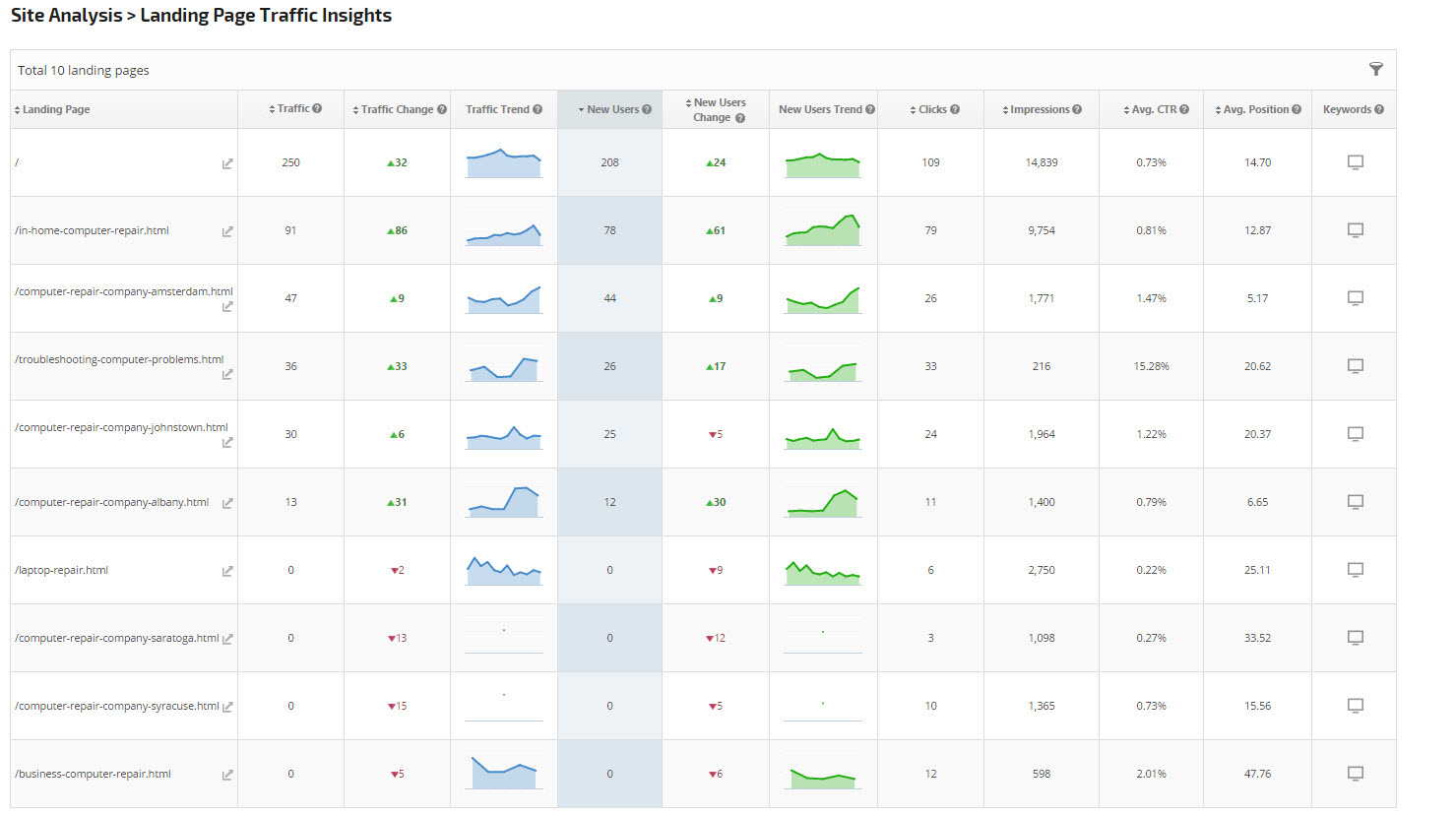
Task: Click the Traffic column help icon
Action: click(317, 108)
